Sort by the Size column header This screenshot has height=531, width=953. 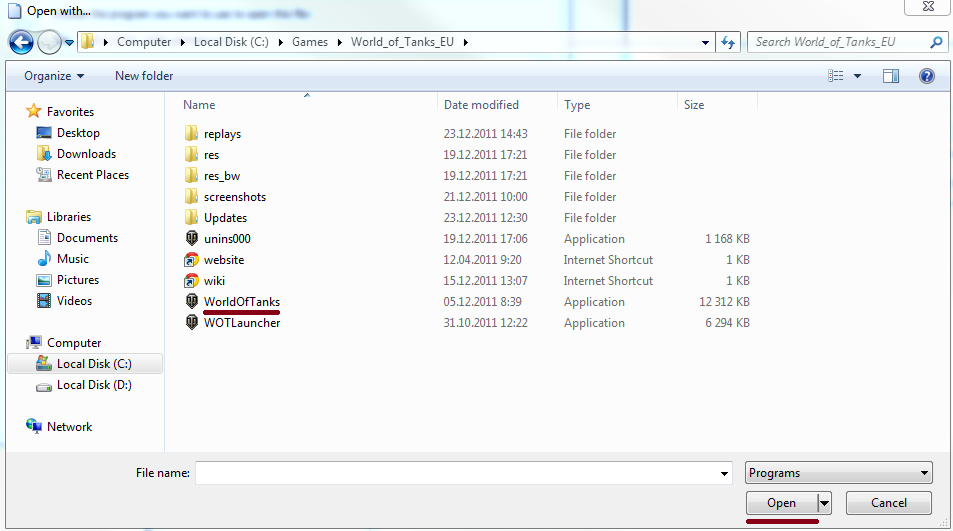(693, 104)
